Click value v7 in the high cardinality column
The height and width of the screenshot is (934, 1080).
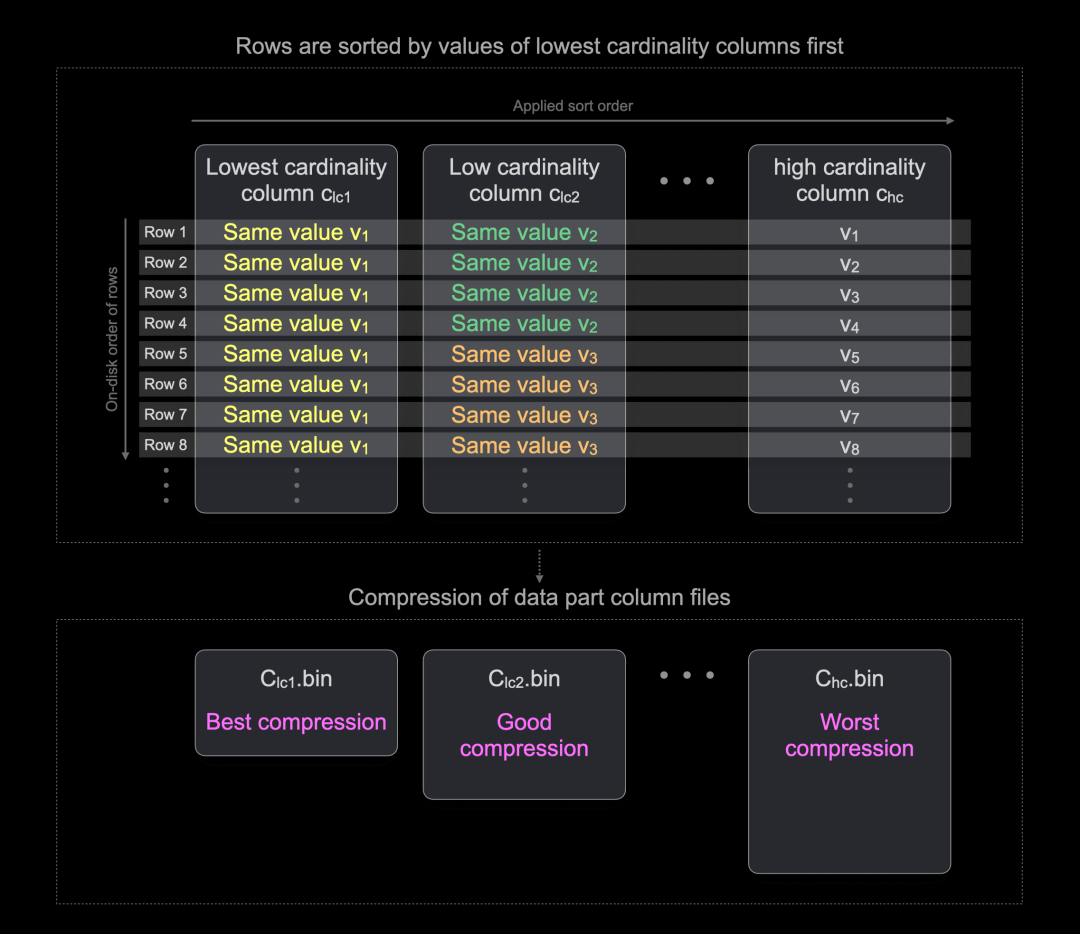849,415
